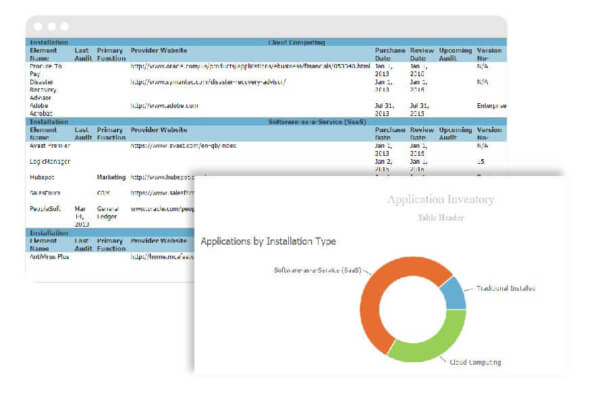Select the PeopleSoft element name
This screenshot has width=600, height=408.
click(45, 209)
